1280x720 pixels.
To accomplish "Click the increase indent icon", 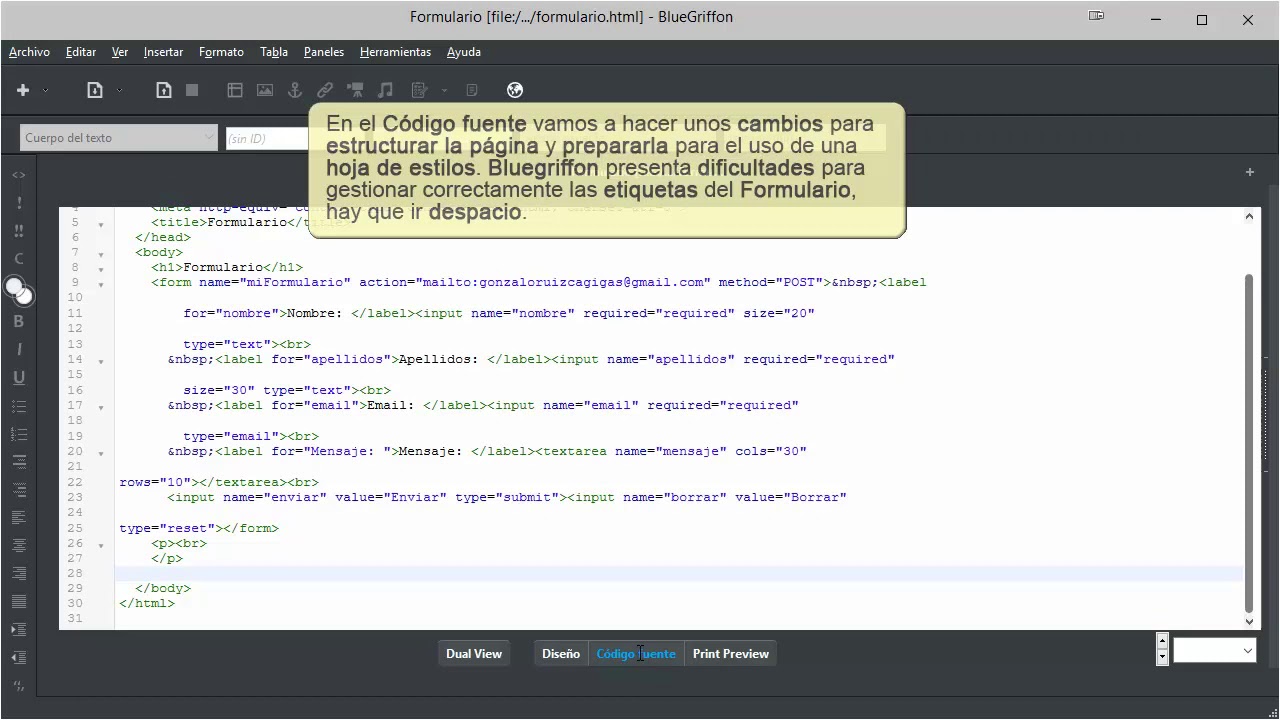I will tap(18, 629).
